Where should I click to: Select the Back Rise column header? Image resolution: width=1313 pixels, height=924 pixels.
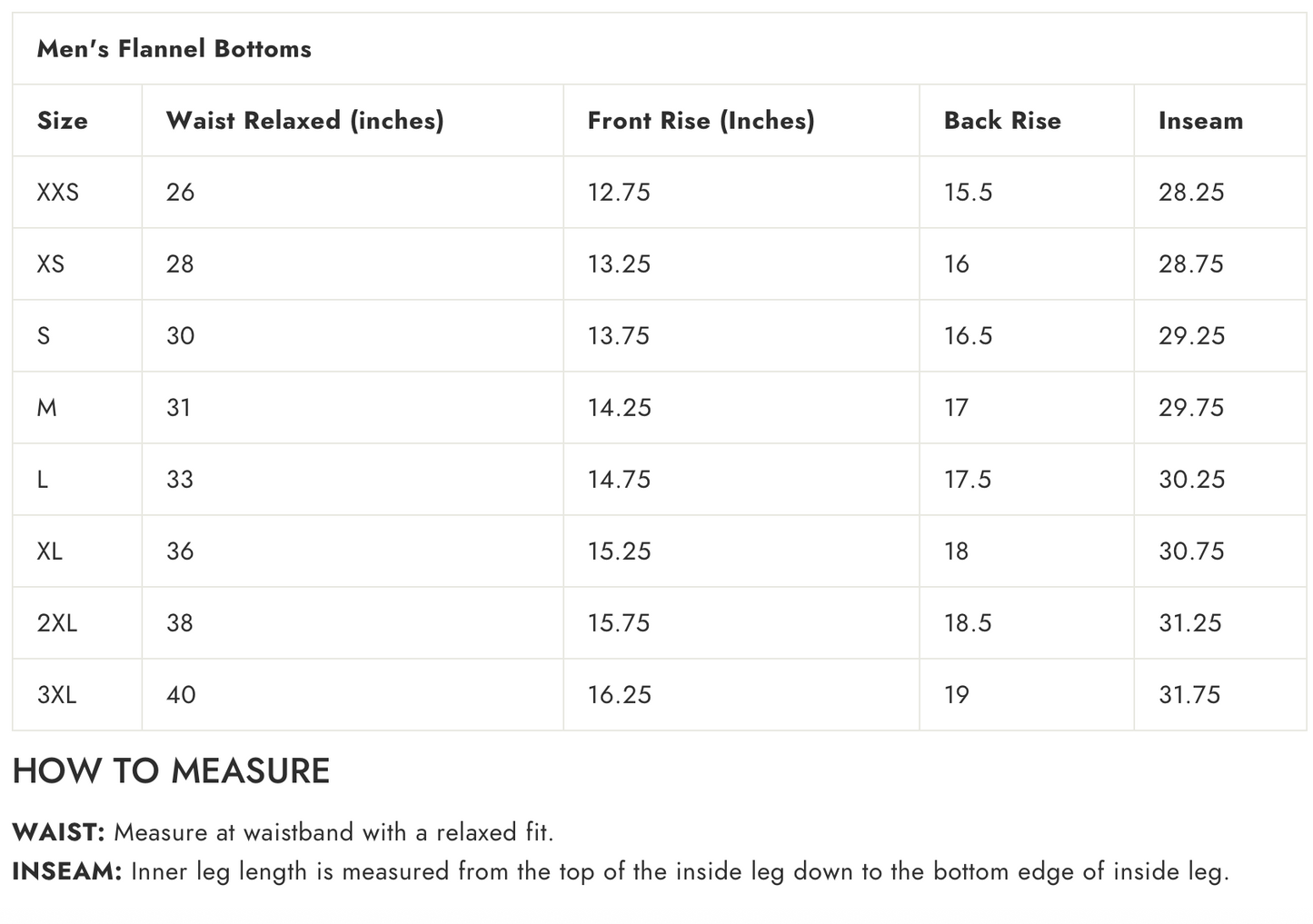coord(1002,121)
